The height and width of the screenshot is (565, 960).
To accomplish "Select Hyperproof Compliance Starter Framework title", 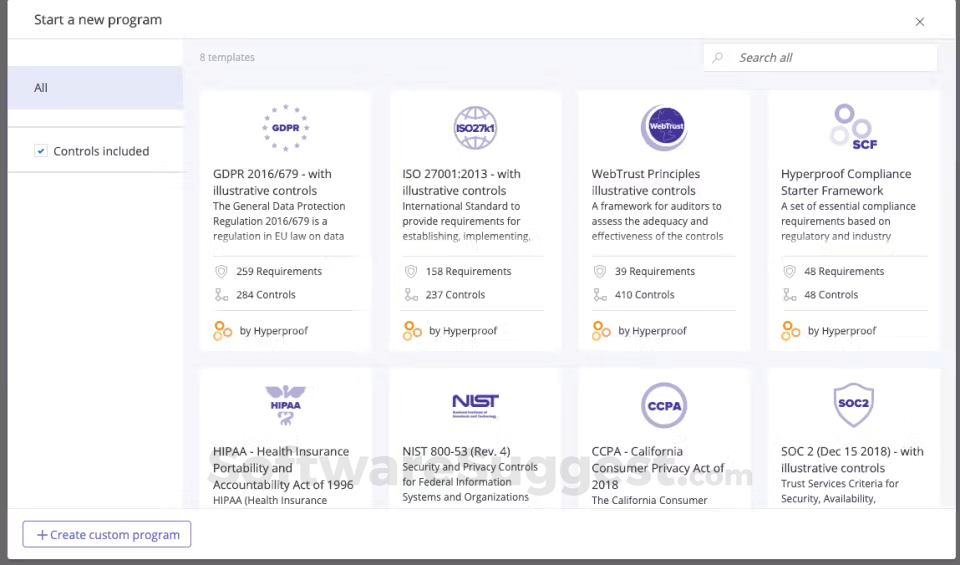I will [x=846, y=182].
